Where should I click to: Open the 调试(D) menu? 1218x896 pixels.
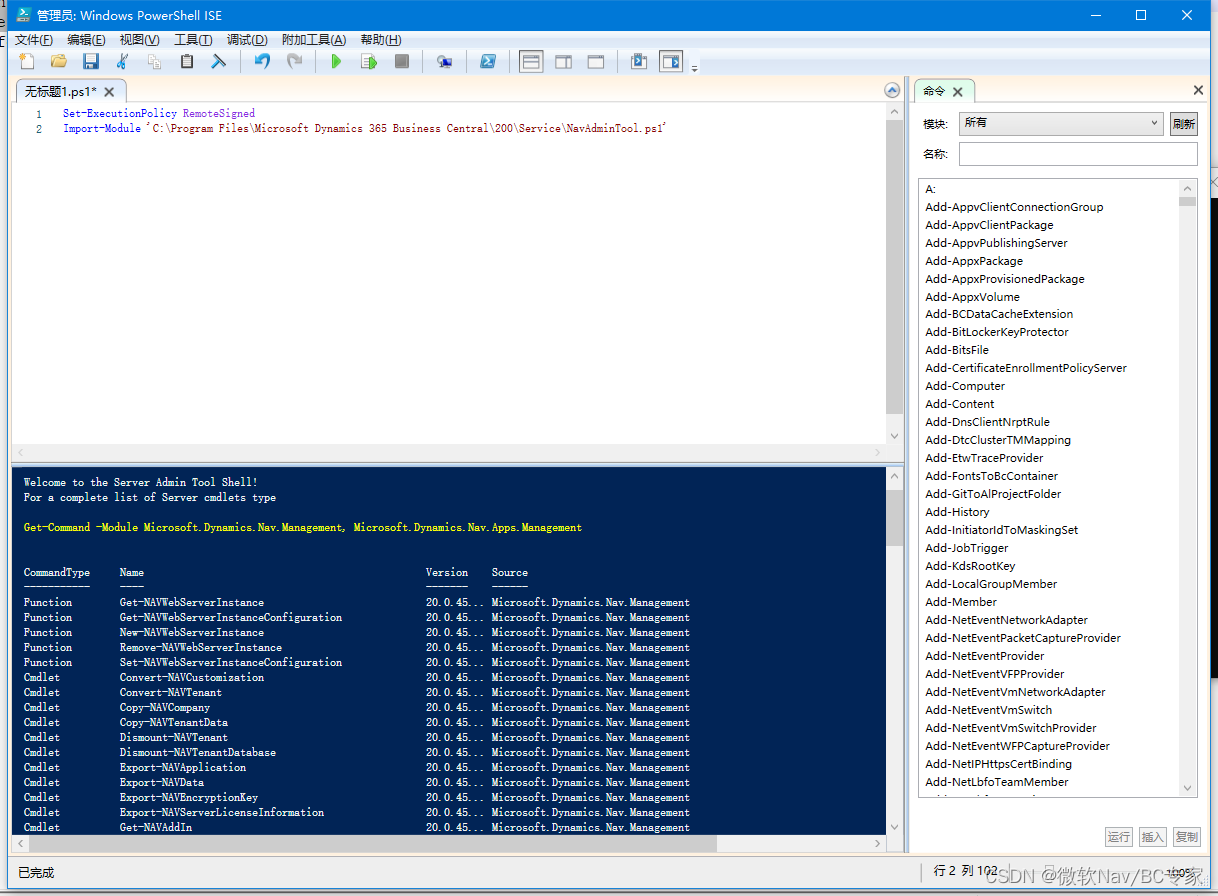(x=247, y=39)
